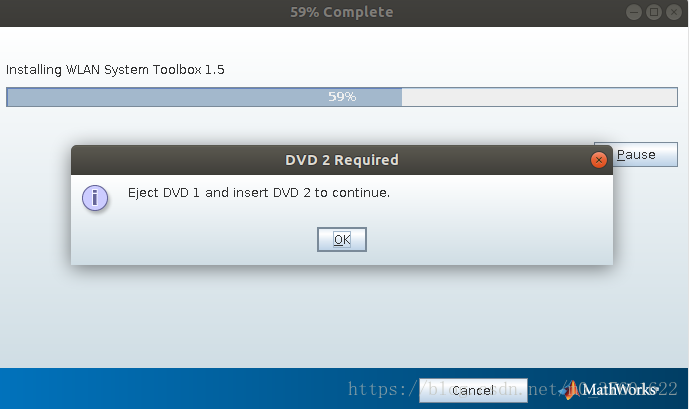Click the blue information icon in dialog
The width and height of the screenshot is (689, 409).
click(x=95, y=198)
